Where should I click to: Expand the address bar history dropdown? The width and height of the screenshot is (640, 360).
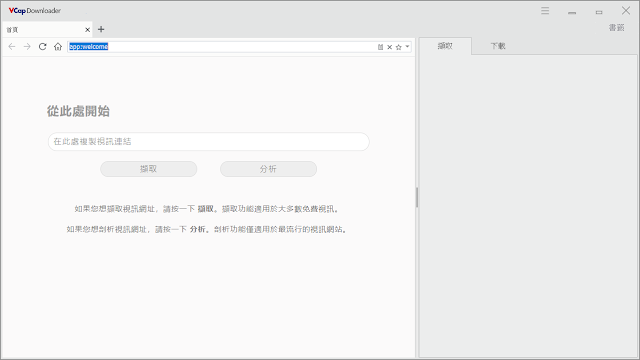(x=407, y=47)
